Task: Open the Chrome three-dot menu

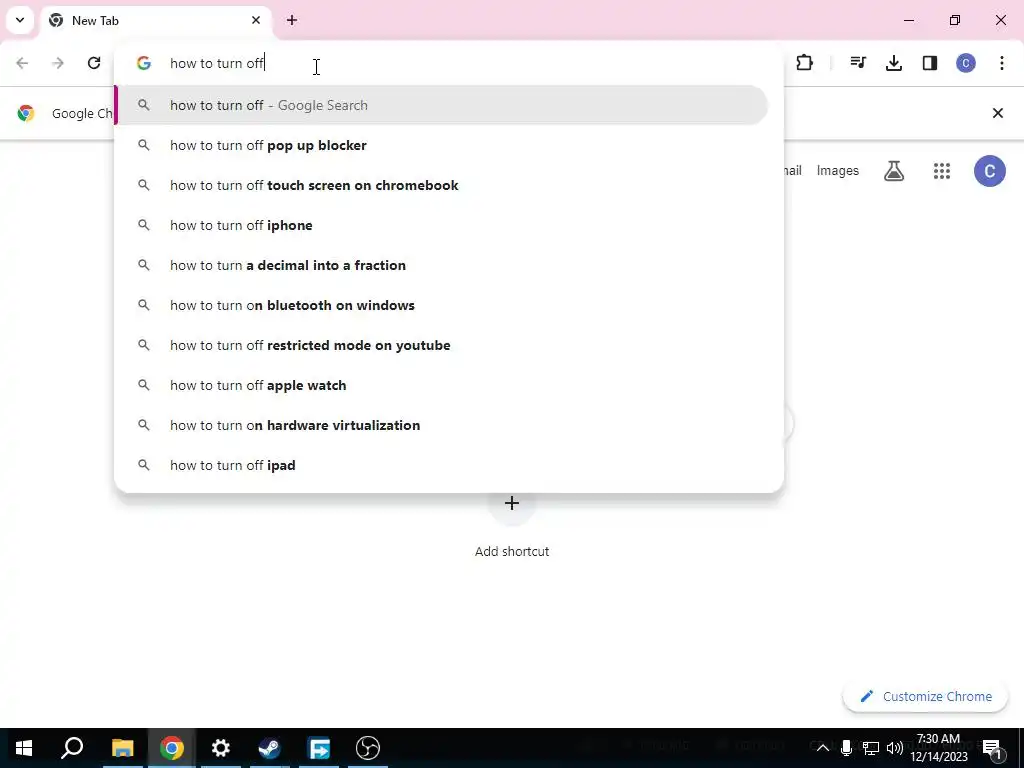Action: (x=1002, y=63)
